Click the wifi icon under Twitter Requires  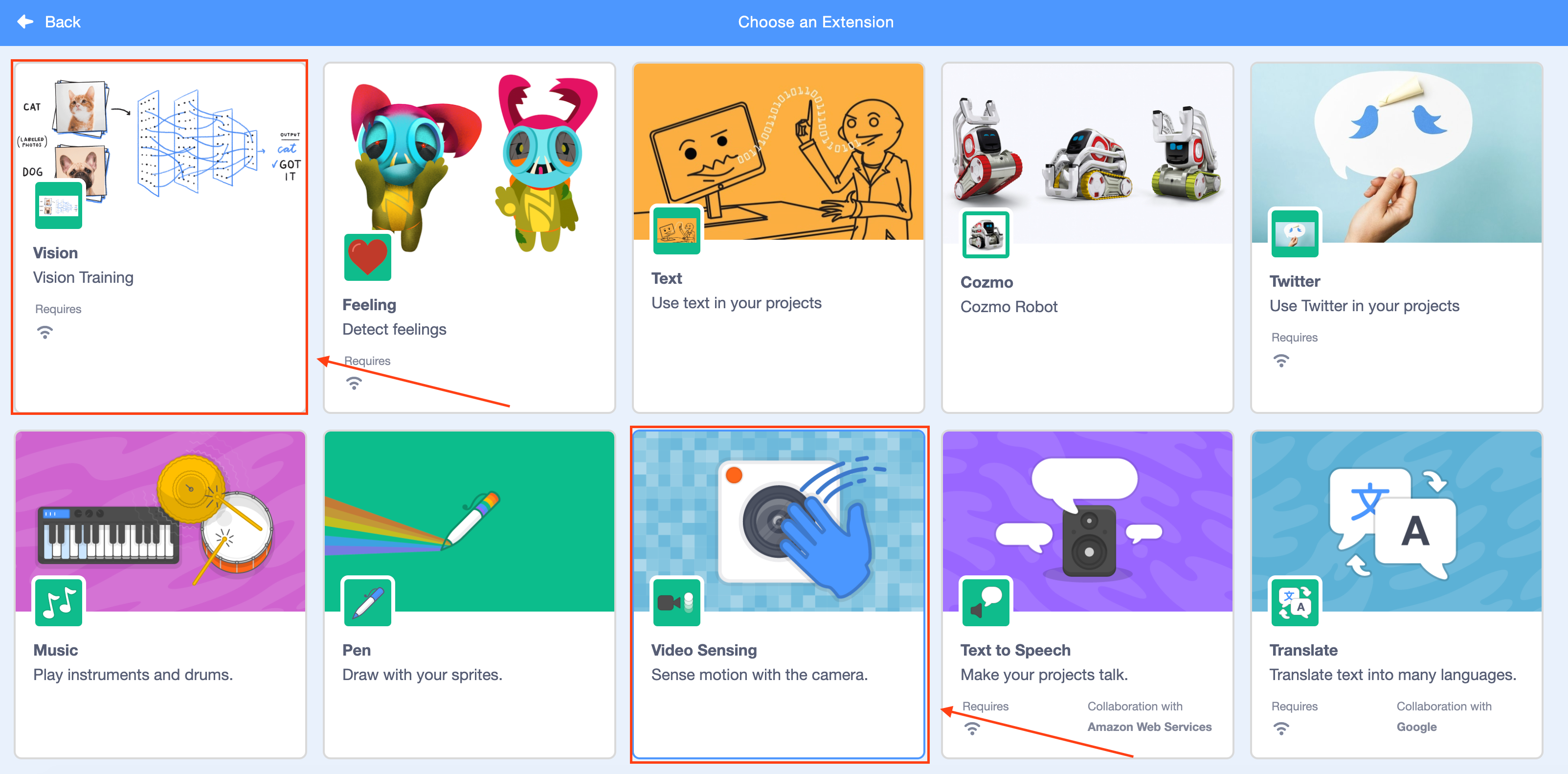(1281, 361)
